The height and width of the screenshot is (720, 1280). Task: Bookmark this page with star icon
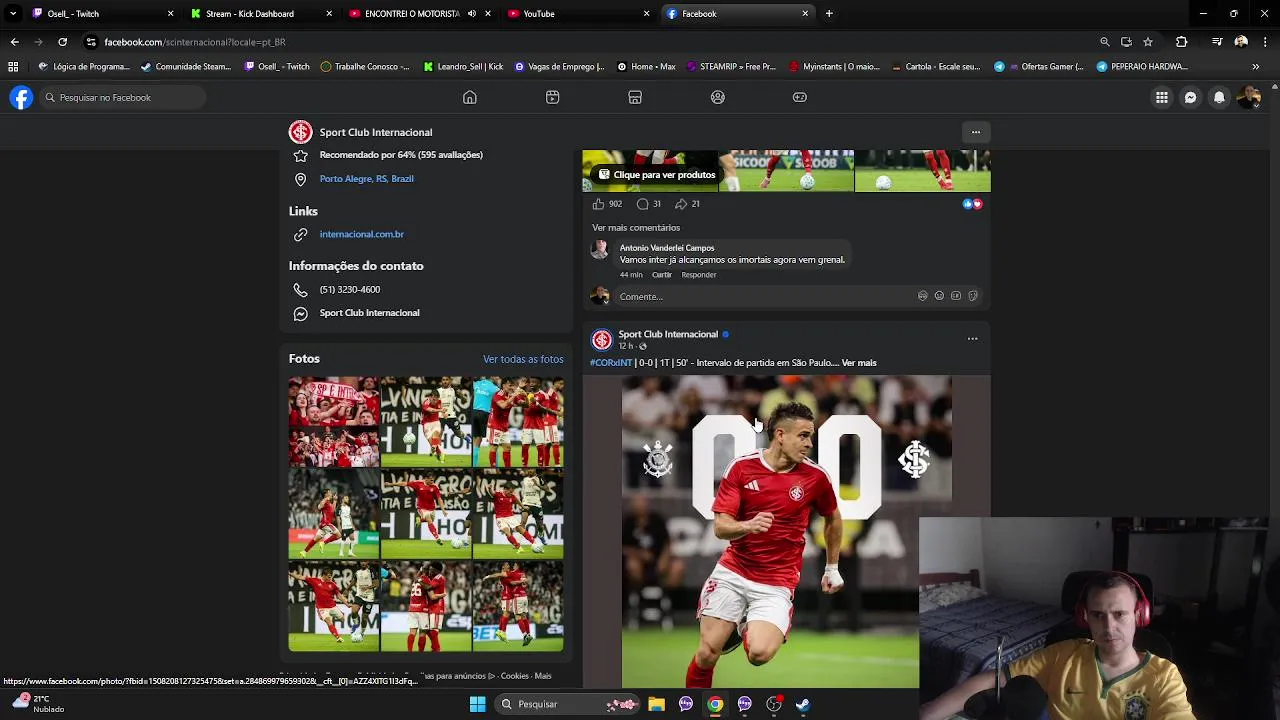click(x=1148, y=42)
